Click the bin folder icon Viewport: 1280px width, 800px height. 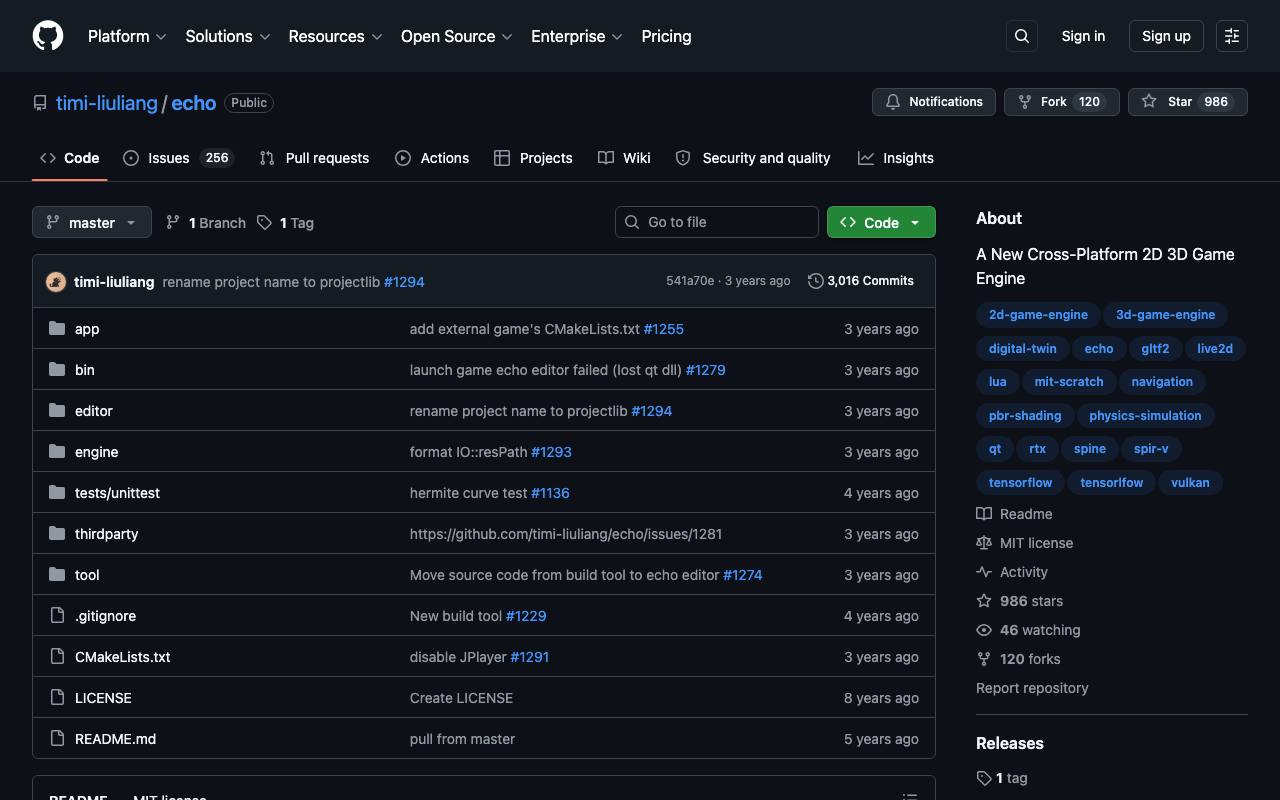point(57,370)
